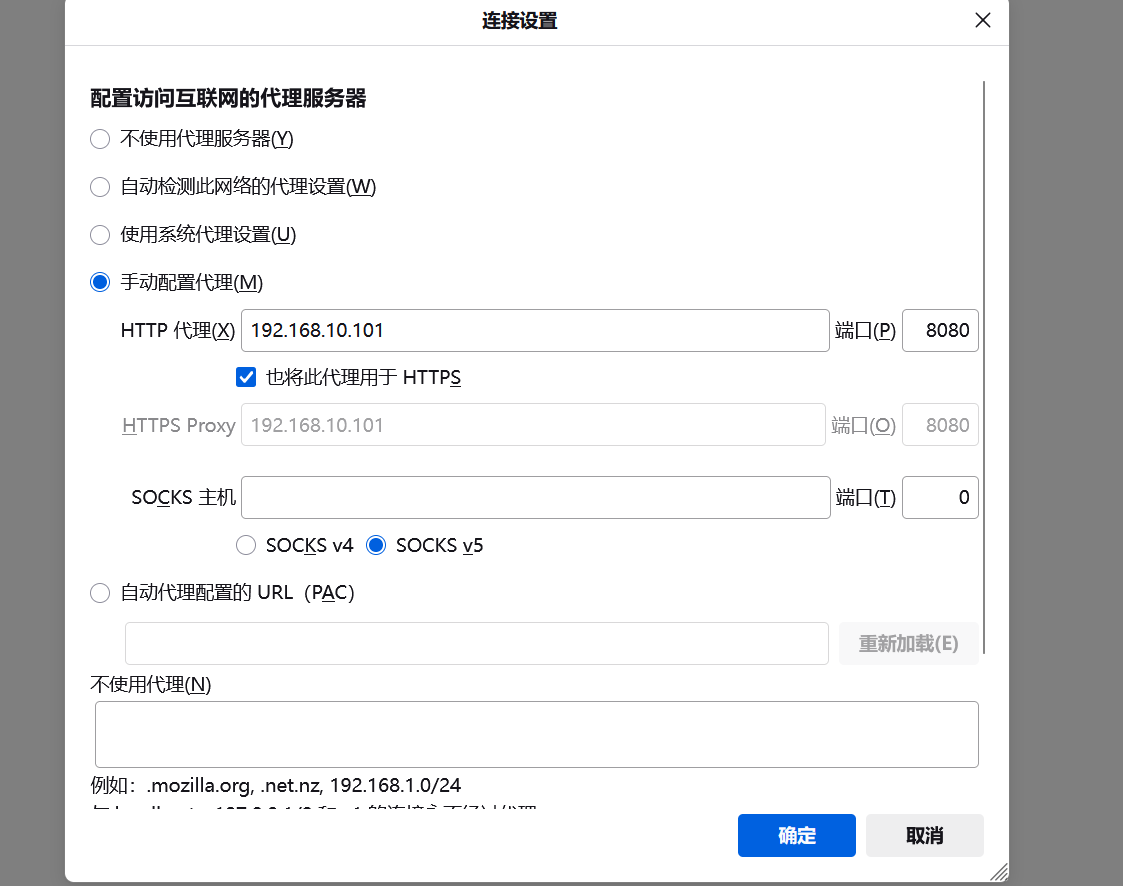Click the 配置访问互联网的代理服务器 heading
1123x886 pixels.
(x=228, y=98)
